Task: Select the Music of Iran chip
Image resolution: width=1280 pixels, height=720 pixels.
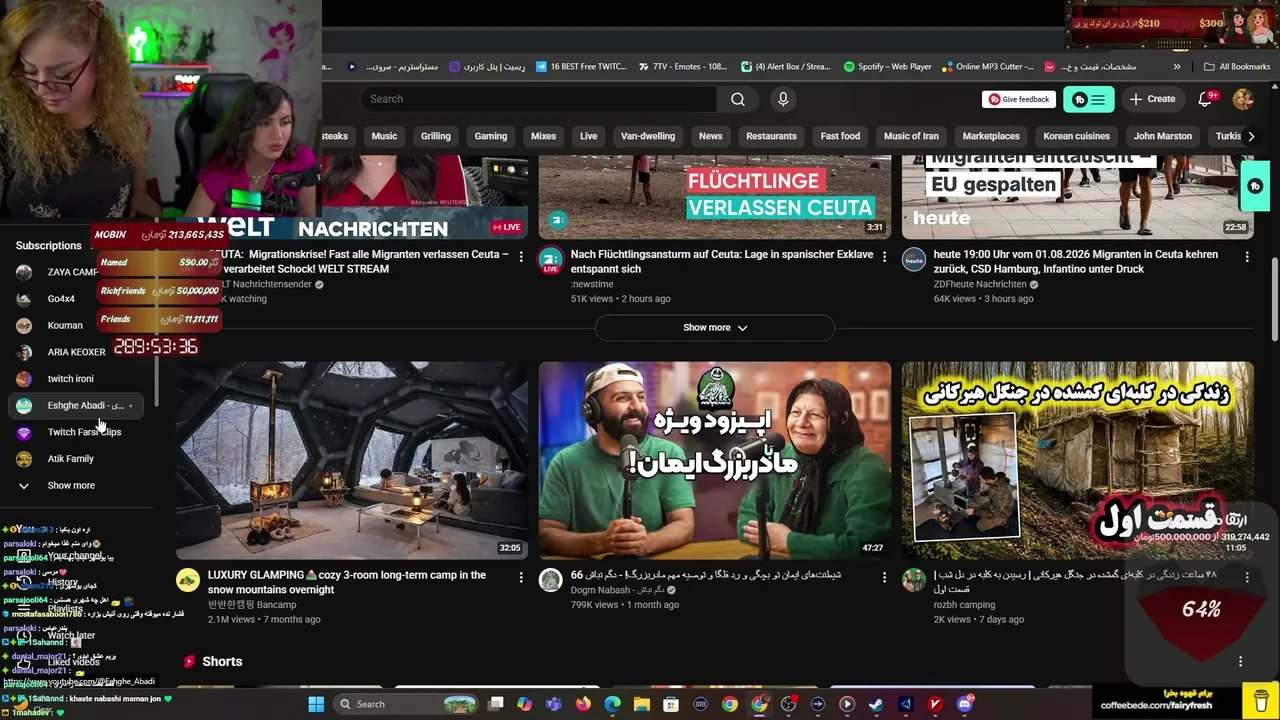Action: 911,136
